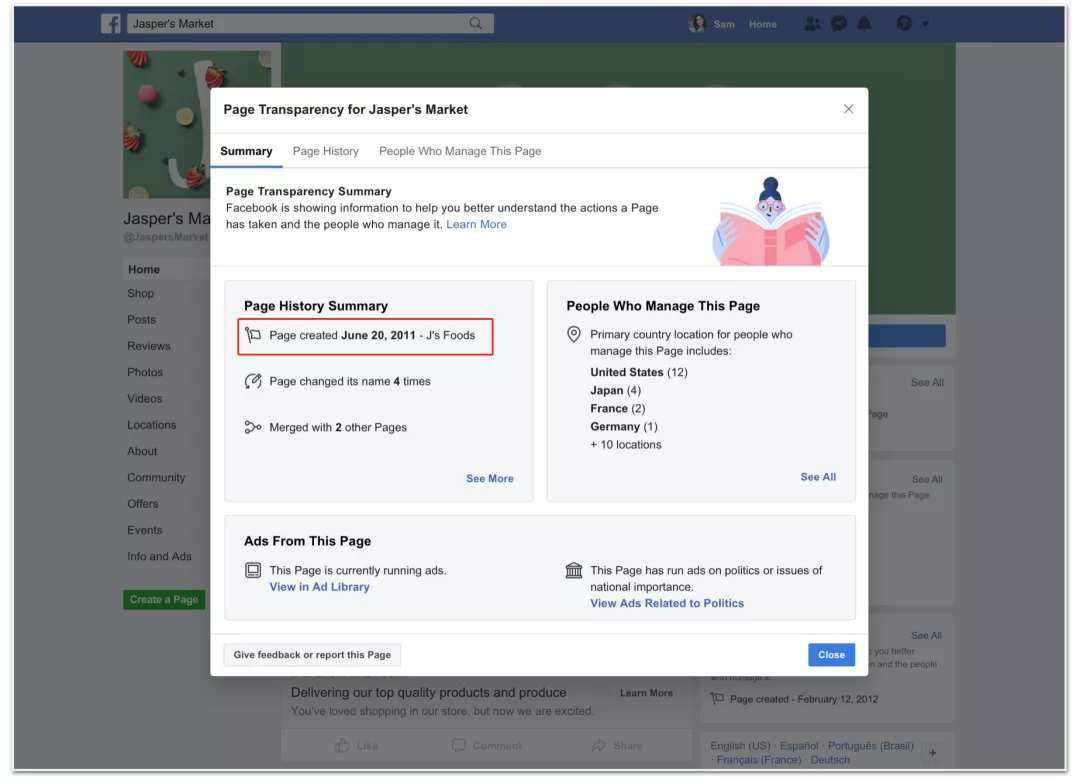Click the page created flag icon
The image size is (1080, 780).
253,336
